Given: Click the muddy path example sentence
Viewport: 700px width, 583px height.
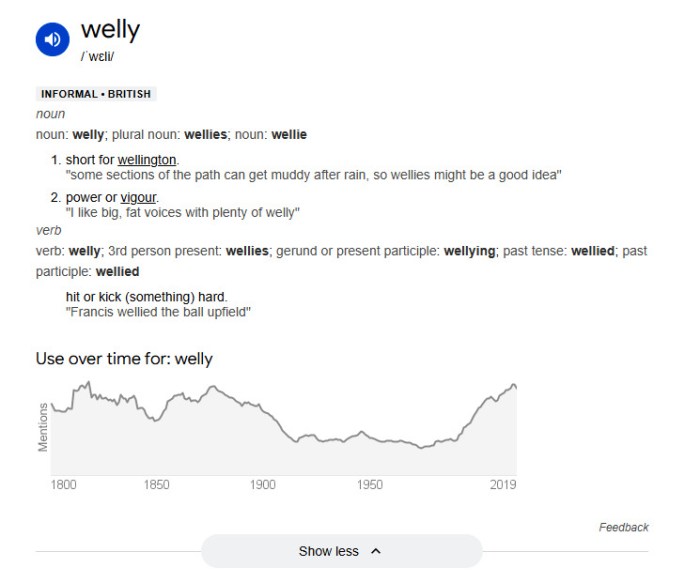Looking at the screenshot, I should pos(313,175).
